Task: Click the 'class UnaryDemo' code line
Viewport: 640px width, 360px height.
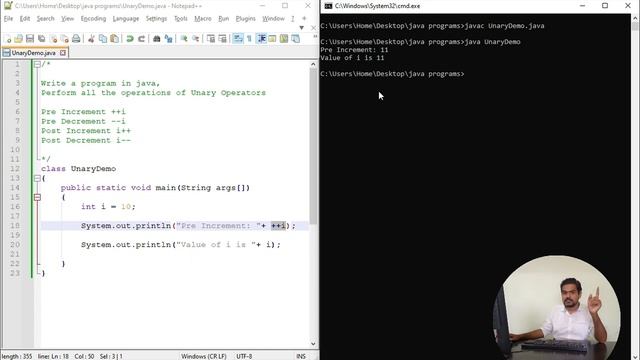Action: click(78, 169)
